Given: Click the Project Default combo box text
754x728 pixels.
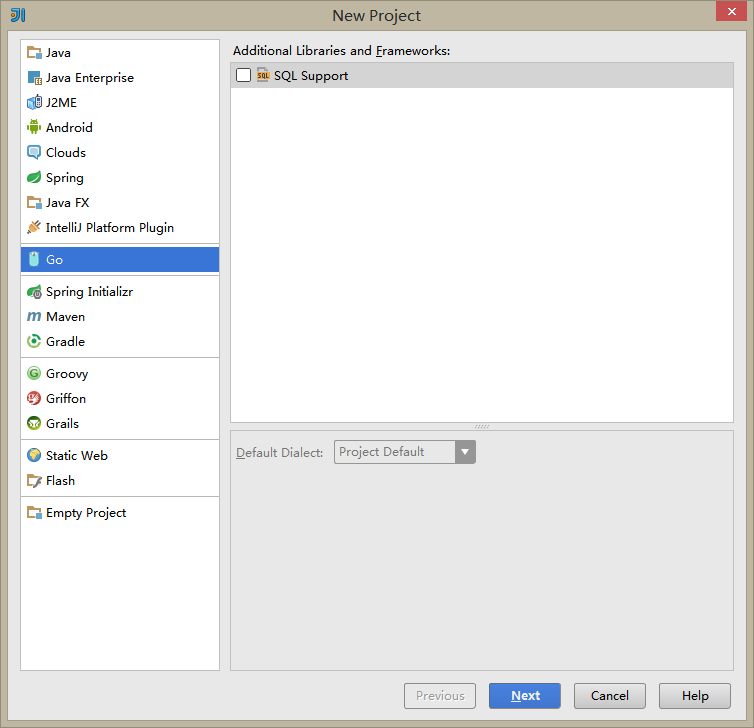Looking at the screenshot, I should (381, 452).
